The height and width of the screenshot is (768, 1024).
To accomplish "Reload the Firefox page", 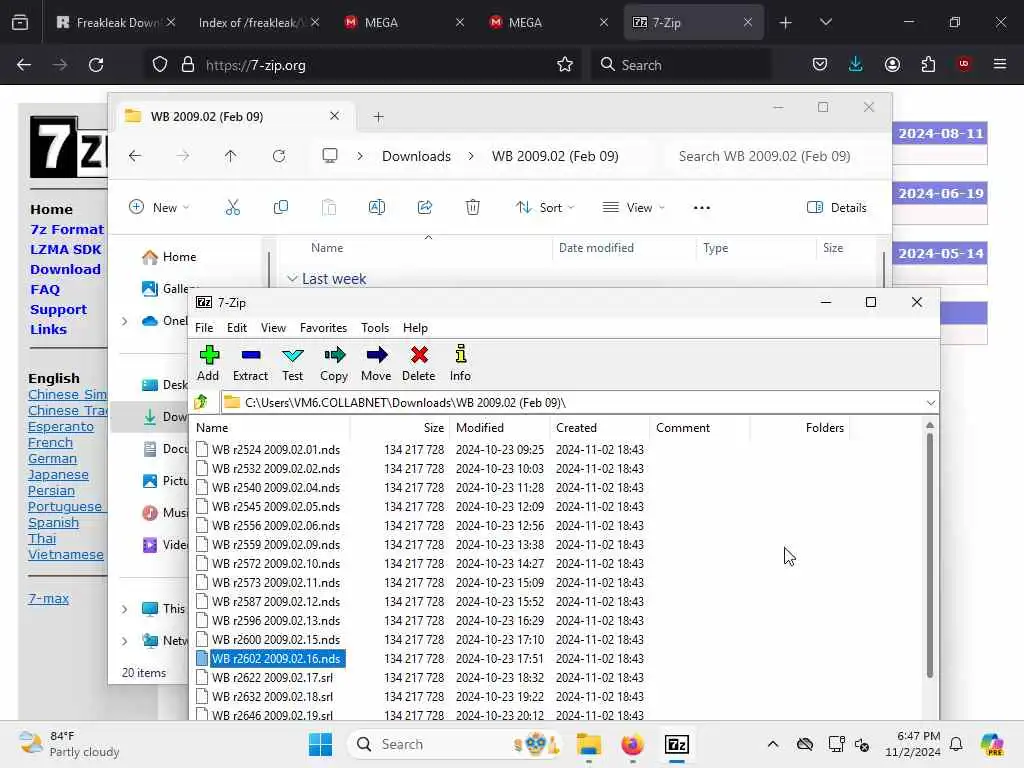I will point(96,65).
